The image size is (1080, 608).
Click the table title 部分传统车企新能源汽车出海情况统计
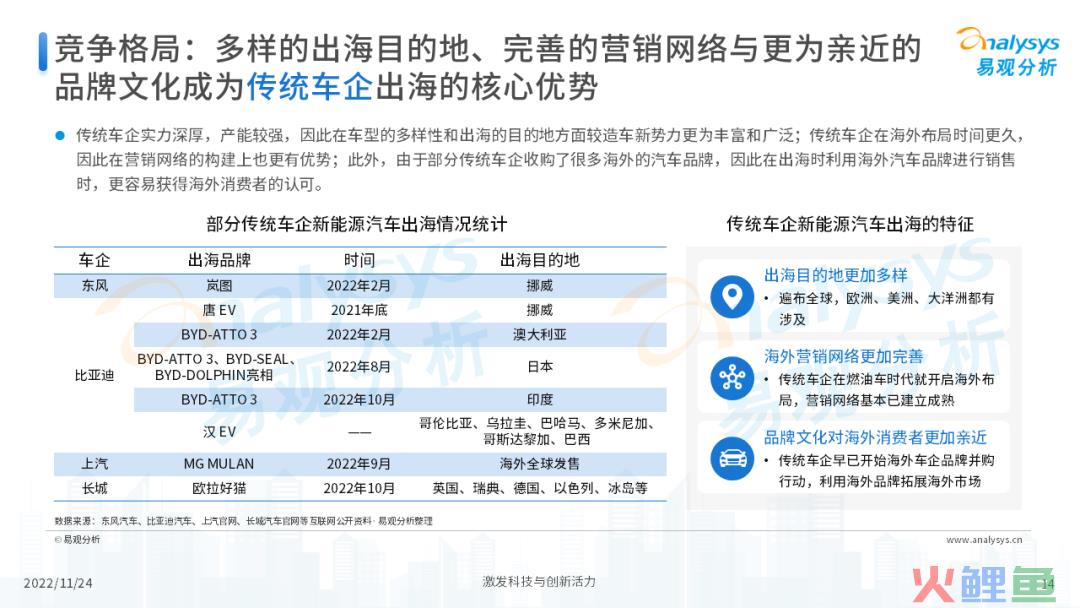357,224
